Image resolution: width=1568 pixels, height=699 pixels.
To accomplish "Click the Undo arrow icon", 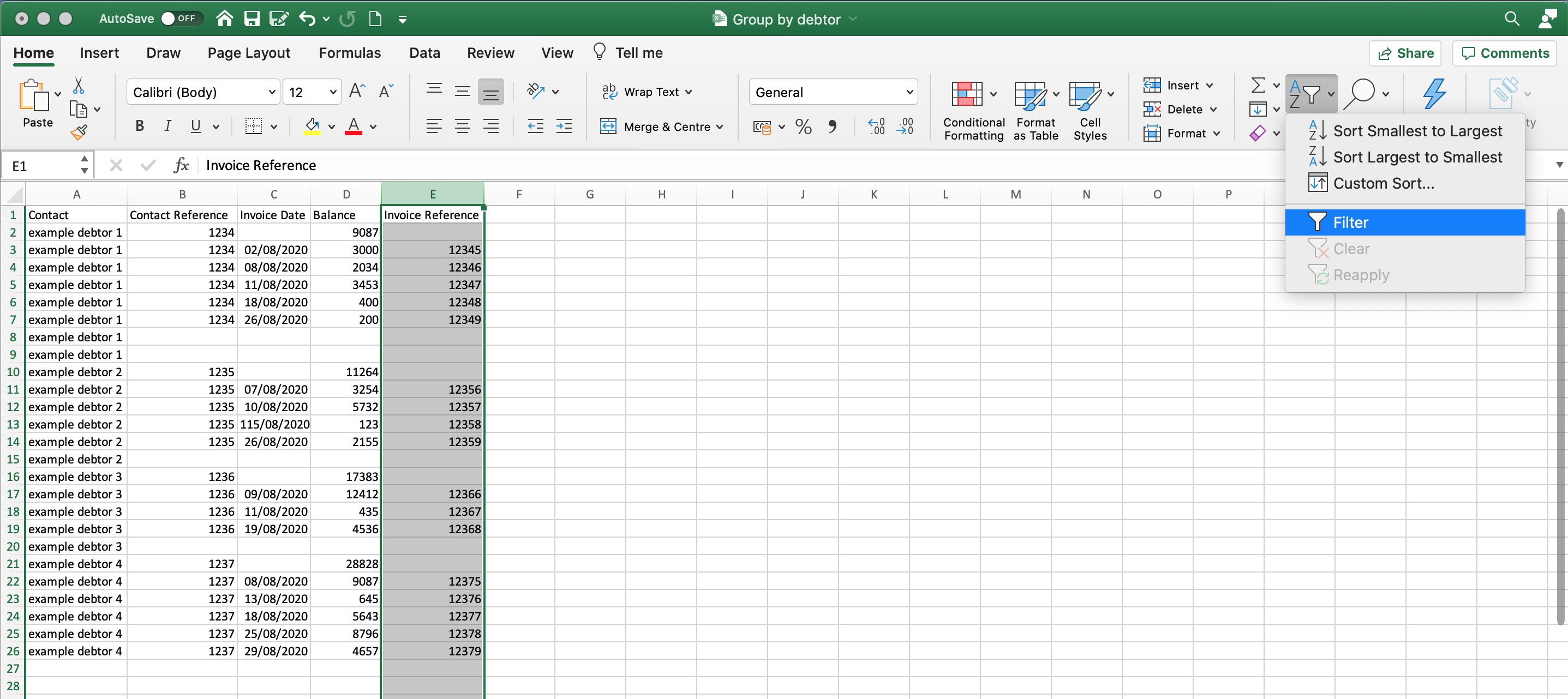I will (307, 19).
